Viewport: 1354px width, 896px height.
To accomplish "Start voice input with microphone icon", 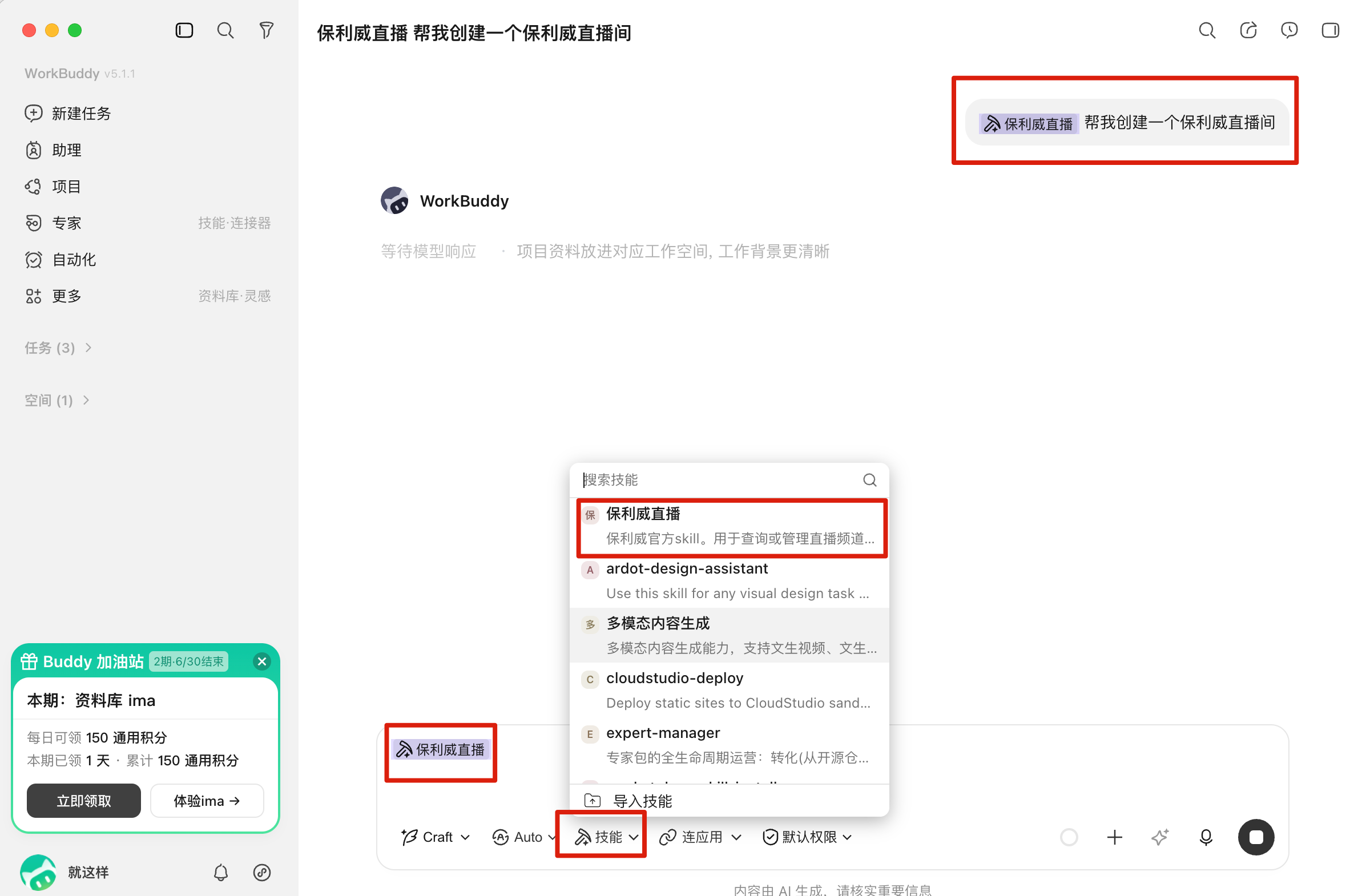I will [1206, 837].
